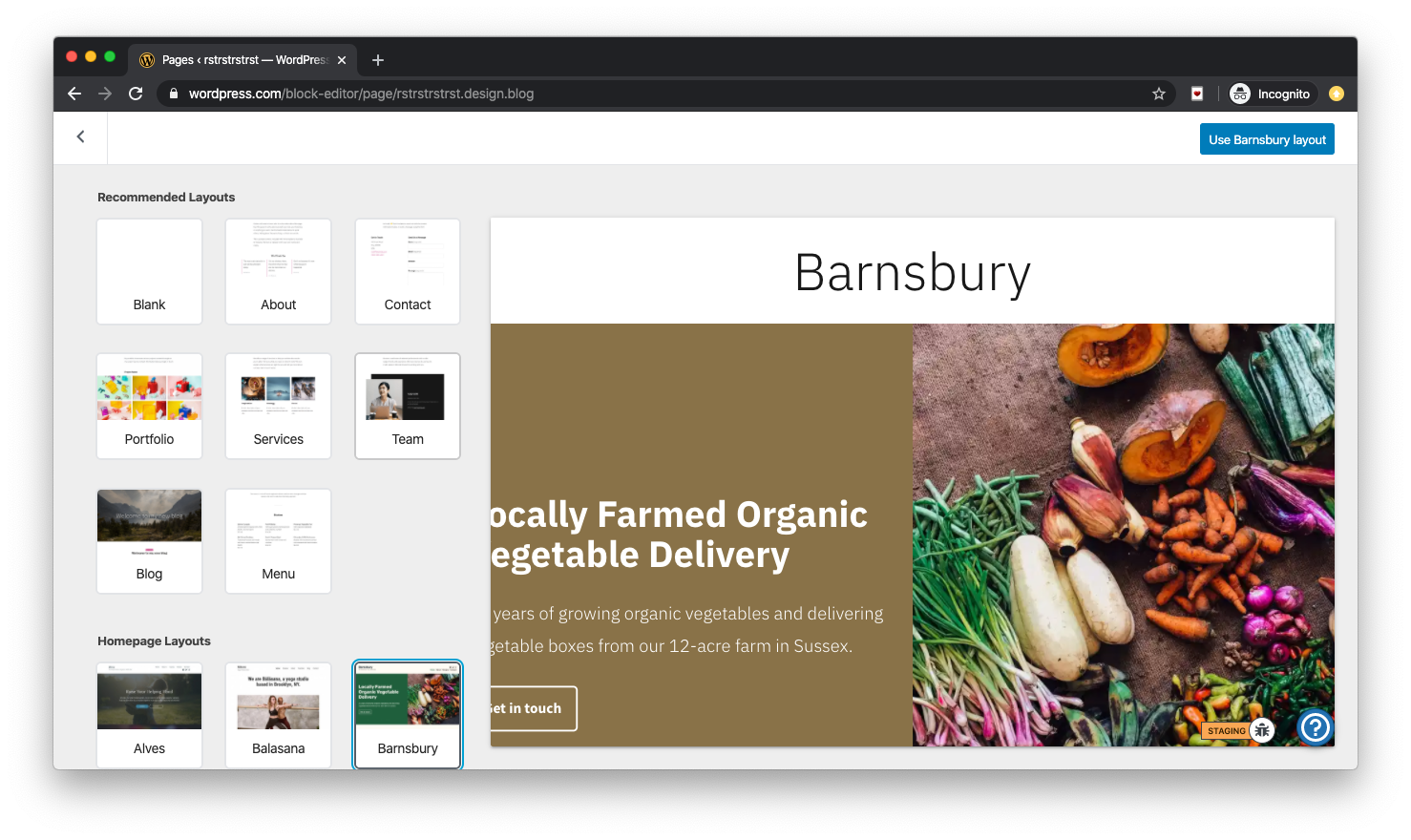Return to previous screen via back chevron
The image size is (1411, 840).
click(80, 137)
